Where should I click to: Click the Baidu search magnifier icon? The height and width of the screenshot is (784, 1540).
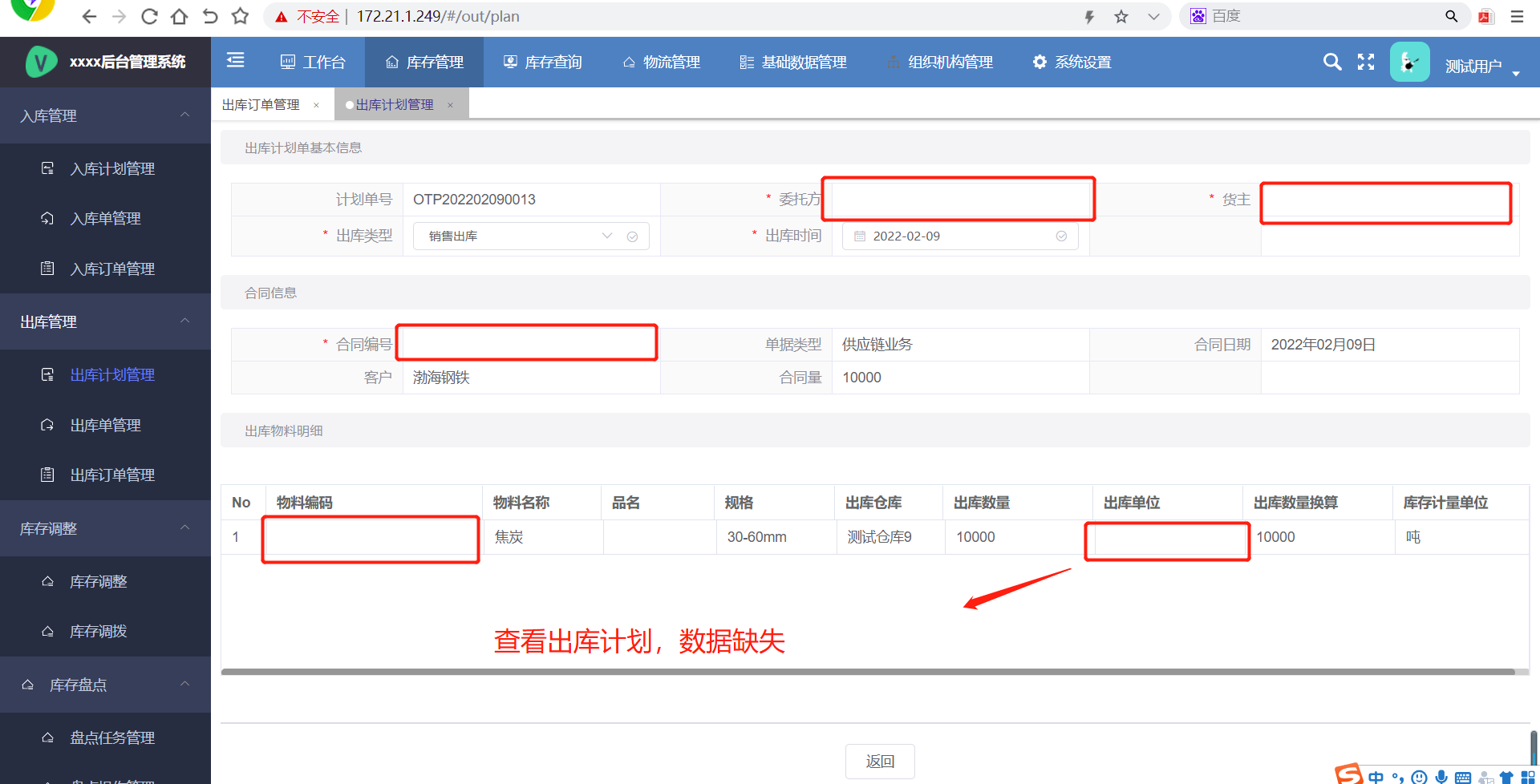1451,16
